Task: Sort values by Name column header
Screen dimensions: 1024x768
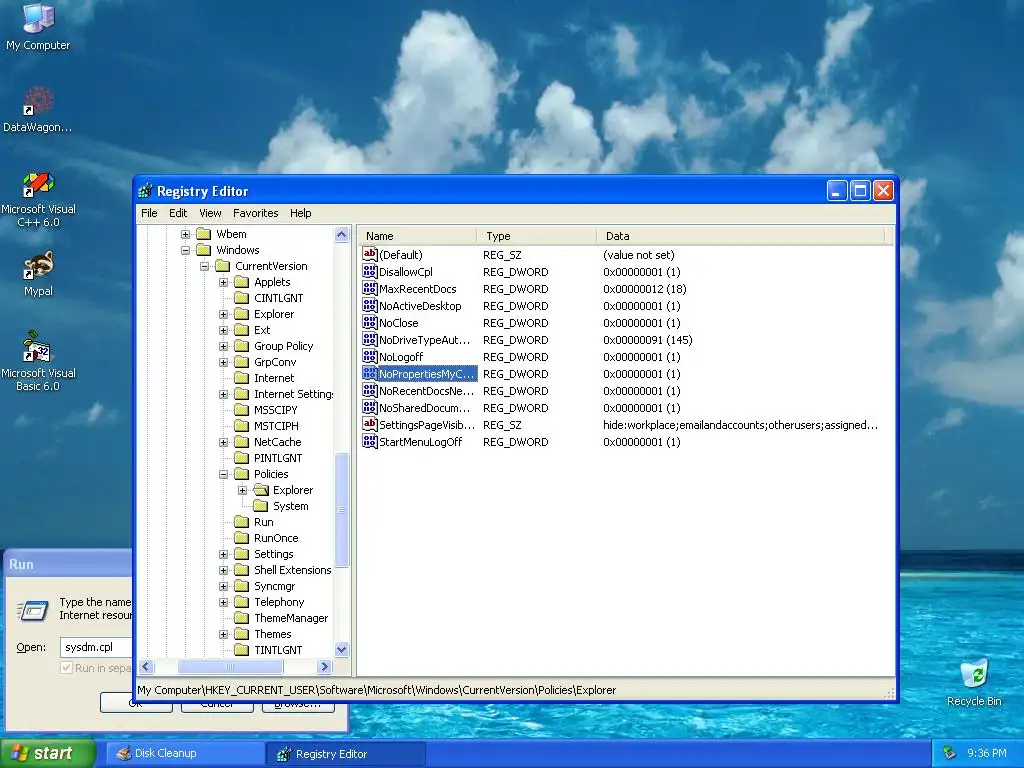Action: click(x=418, y=236)
